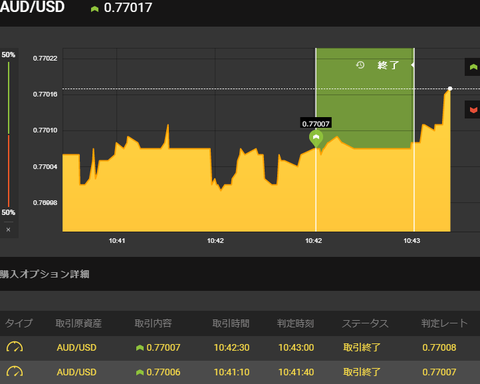Screen dimensions: 480x384
Task: Click the red lower part of the sentiment bar
Action: 8,171
